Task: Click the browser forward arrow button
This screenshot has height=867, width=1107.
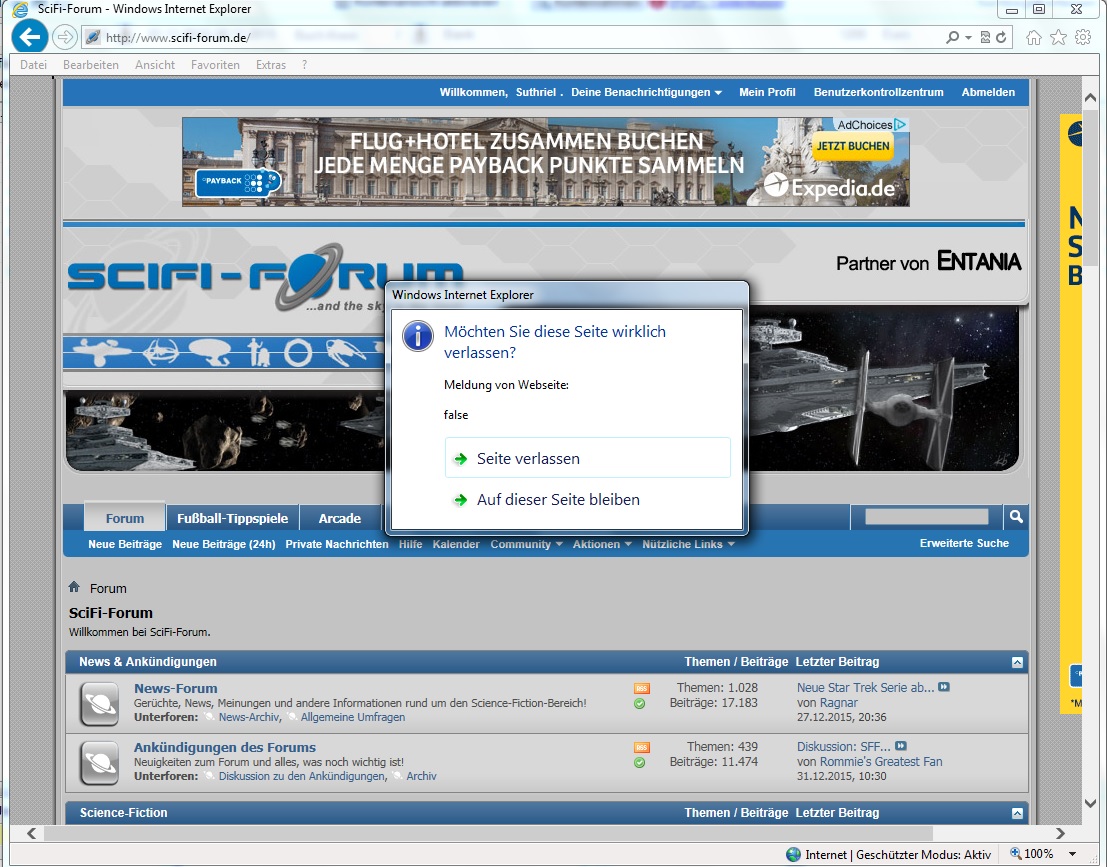Action: click(x=65, y=38)
